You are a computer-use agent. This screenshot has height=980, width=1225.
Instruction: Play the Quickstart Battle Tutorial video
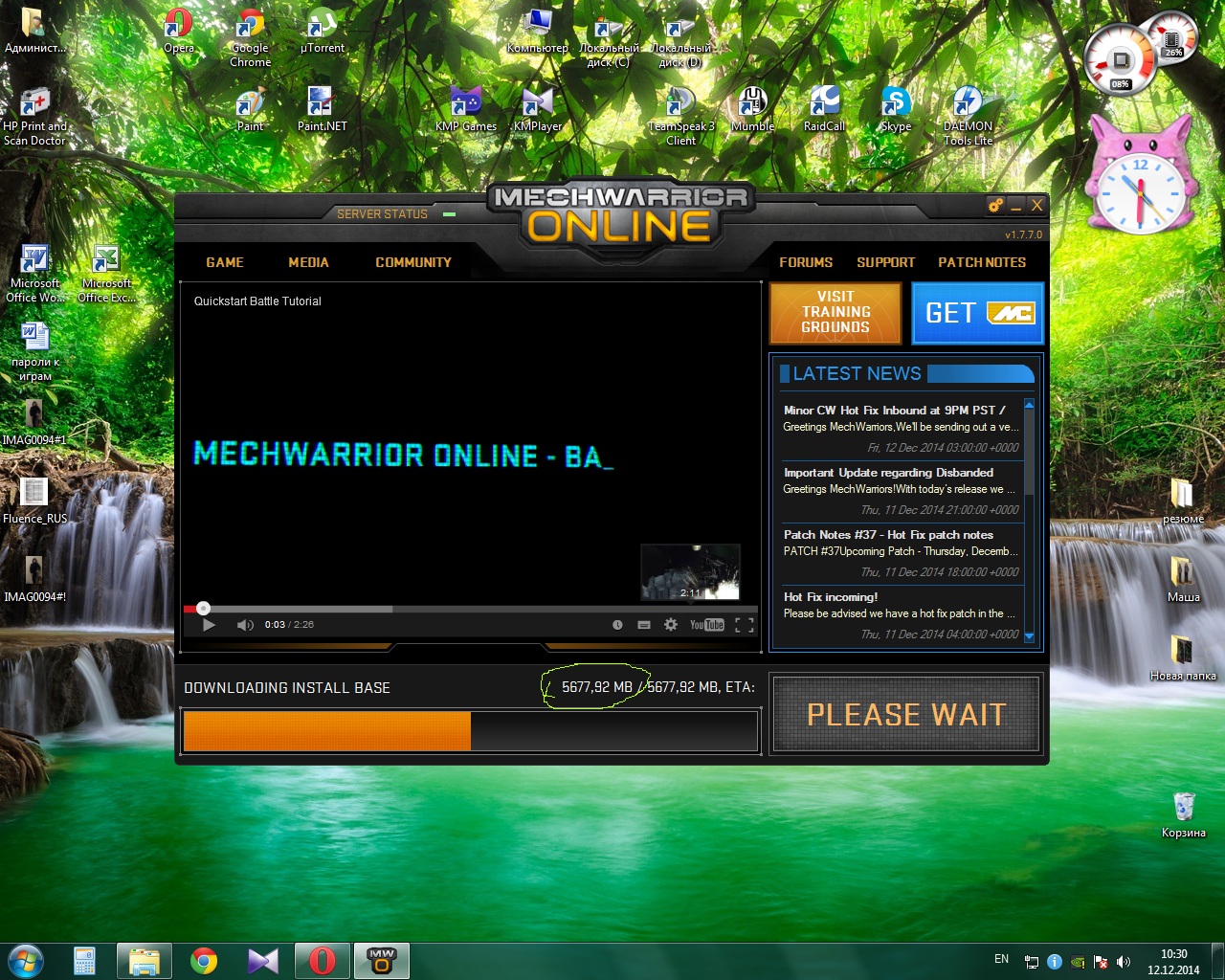[x=209, y=625]
